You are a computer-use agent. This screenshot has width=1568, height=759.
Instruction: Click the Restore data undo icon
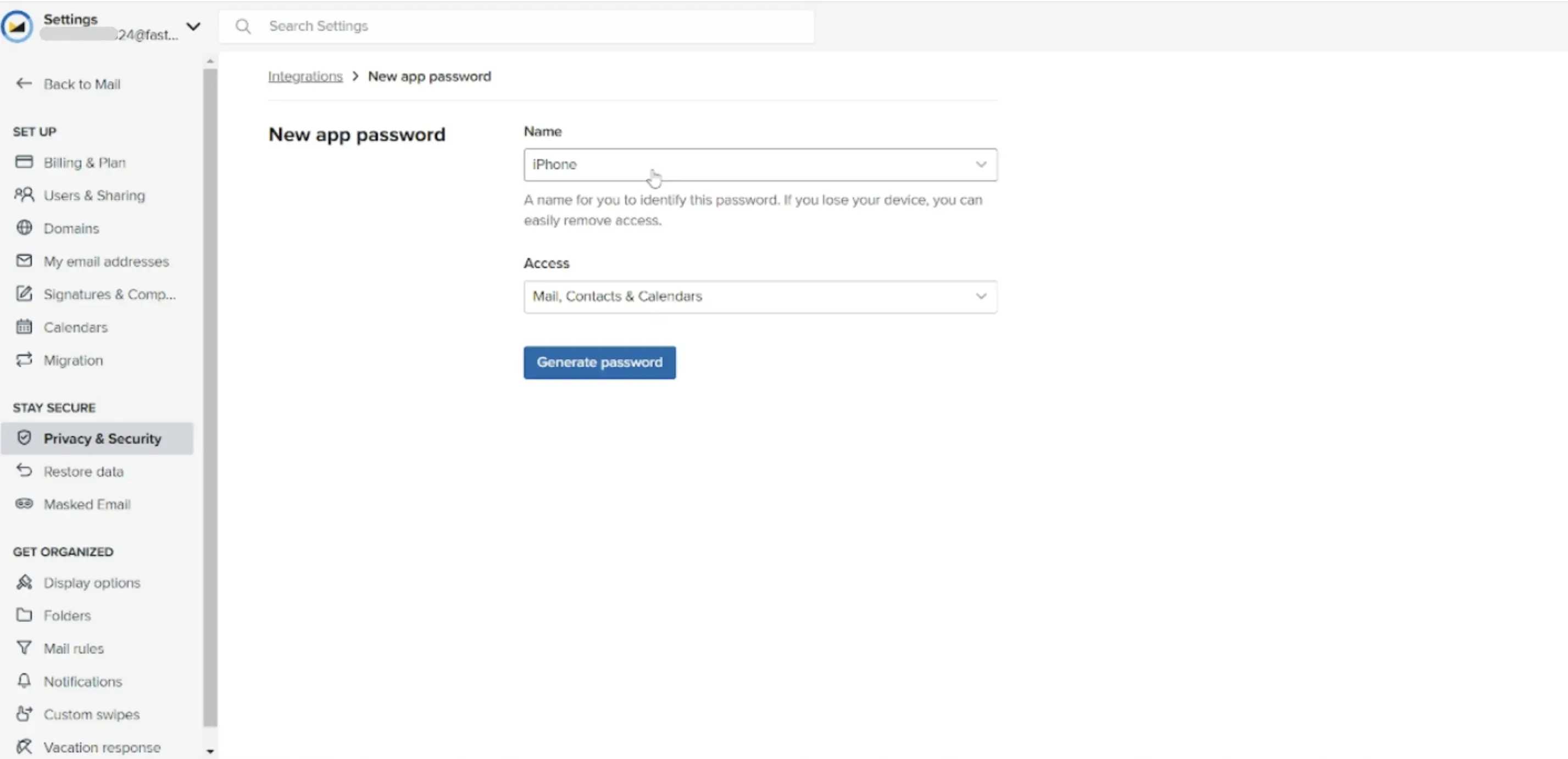tap(24, 471)
